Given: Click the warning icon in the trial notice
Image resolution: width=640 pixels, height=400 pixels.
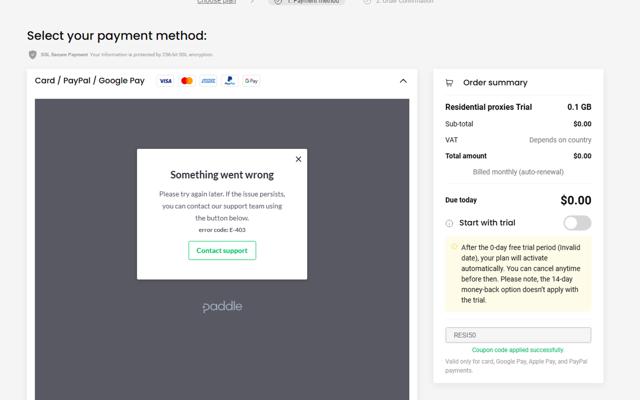Looking at the screenshot, I should pyautogui.click(x=454, y=247).
